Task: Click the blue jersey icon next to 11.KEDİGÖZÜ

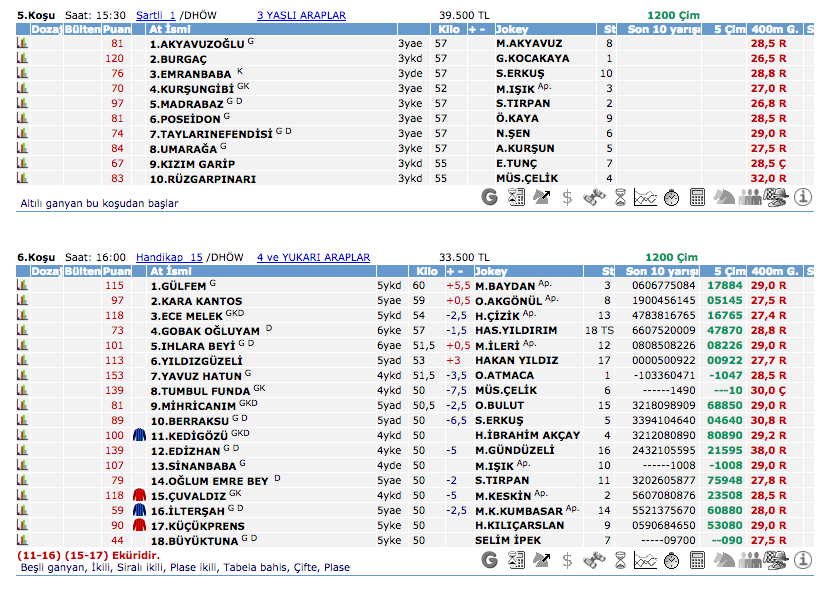Action: pyautogui.click(x=139, y=436)
